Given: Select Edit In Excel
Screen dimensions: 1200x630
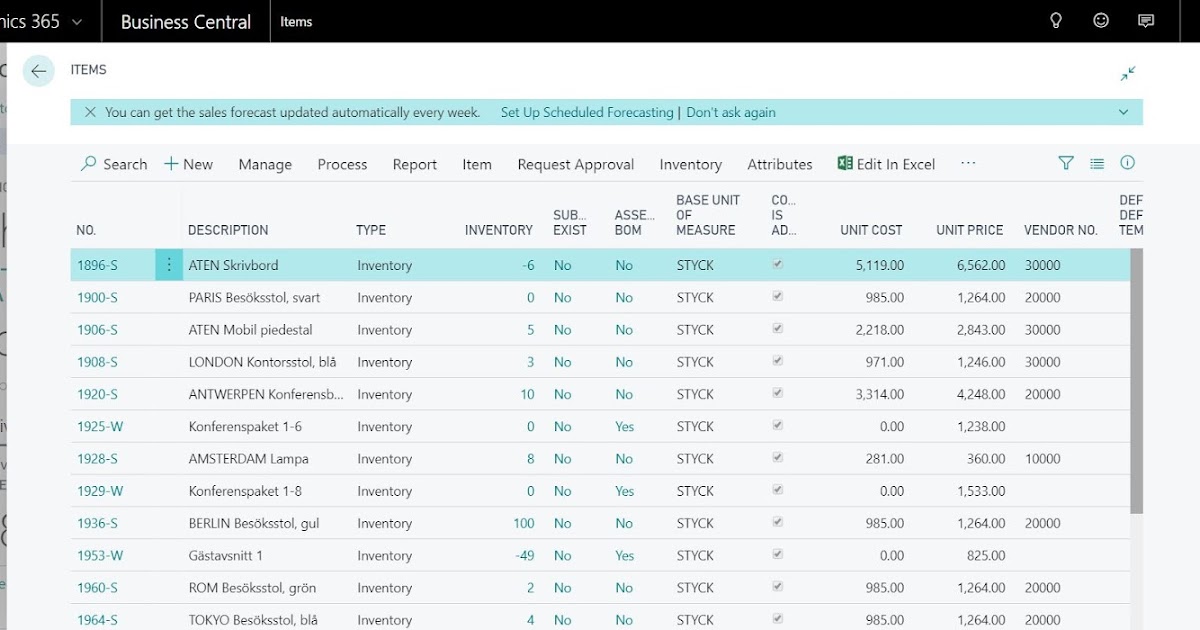Looking at the screenshot, I should click(886, 163).
